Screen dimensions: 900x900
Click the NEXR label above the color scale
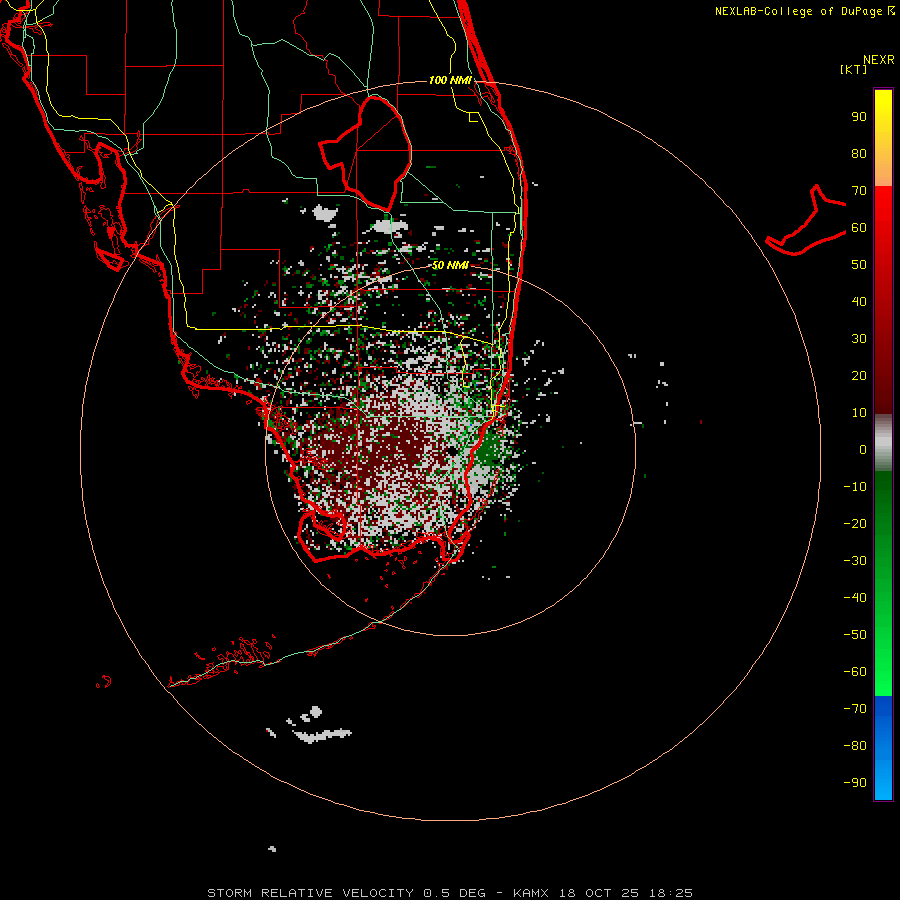pyautogui.click(x=878, y=60)
